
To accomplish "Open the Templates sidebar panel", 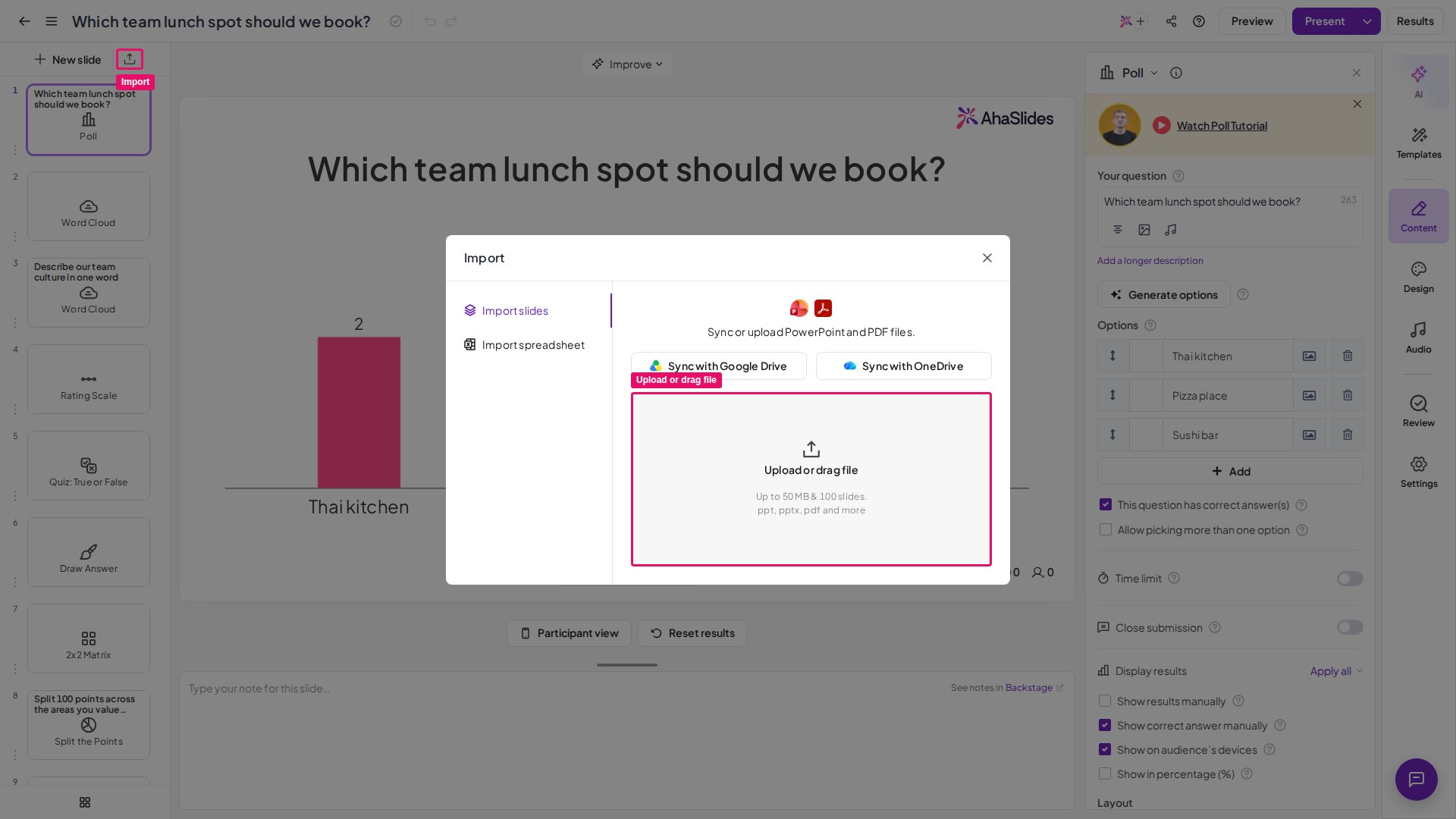I will [x=1419, y=143].
